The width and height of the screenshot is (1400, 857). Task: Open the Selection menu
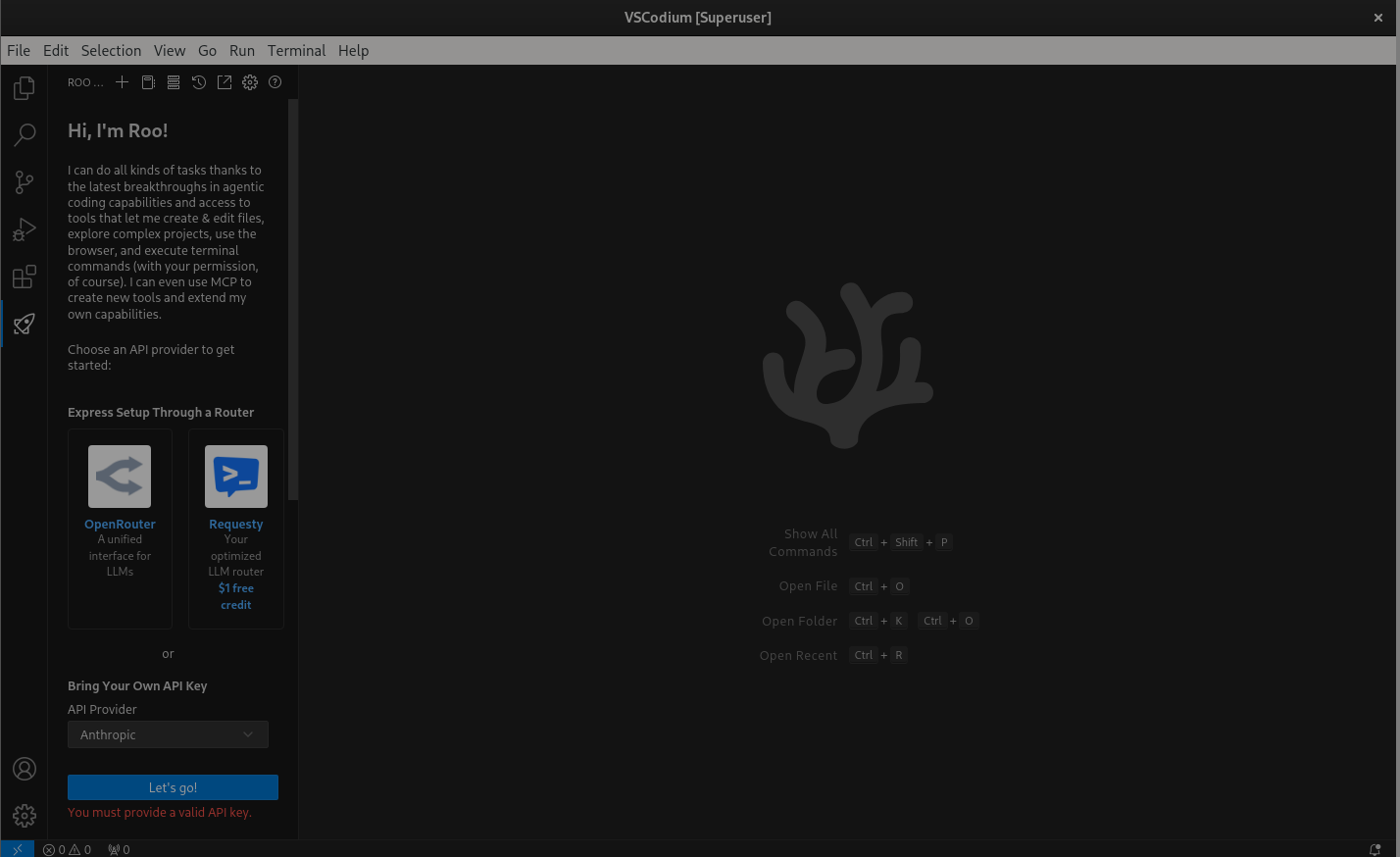(x=111, y=51)
